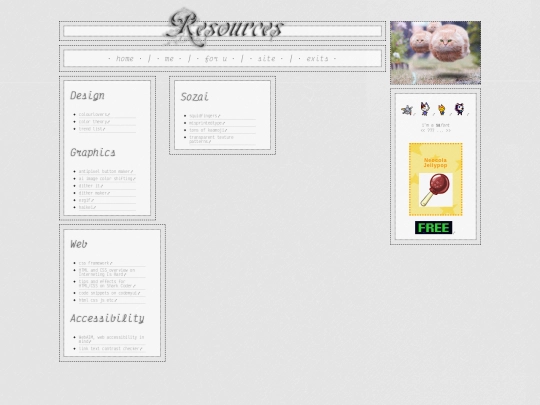540x405 pixels.
Task: Open the ai image color shifting link
Action: [107, 178]
